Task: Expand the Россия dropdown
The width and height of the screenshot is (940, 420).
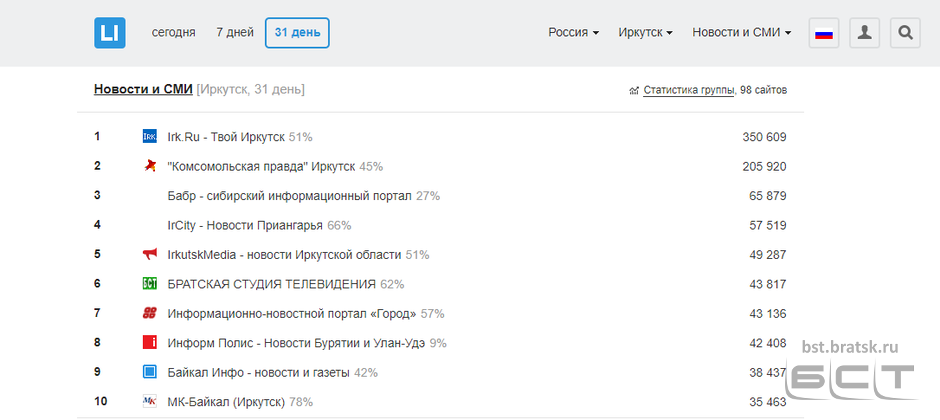Action: pyautogui.click(x=573, y=32)
